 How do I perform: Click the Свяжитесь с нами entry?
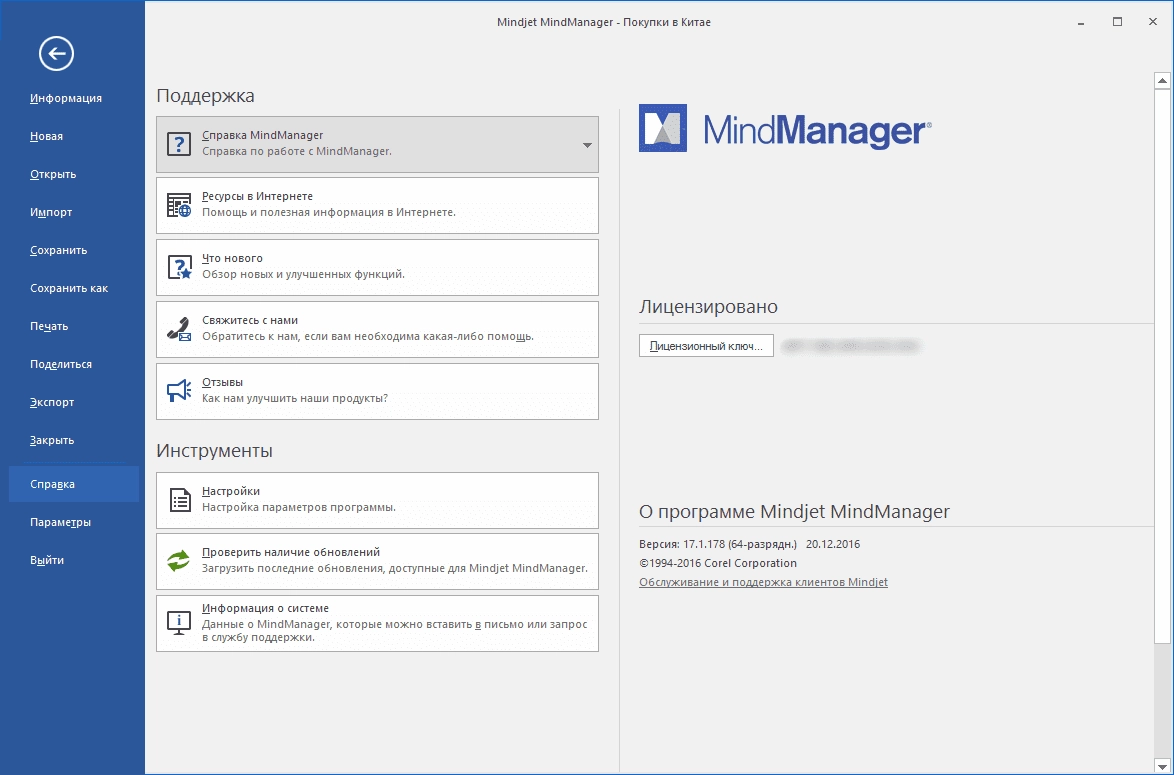(377, 329)
